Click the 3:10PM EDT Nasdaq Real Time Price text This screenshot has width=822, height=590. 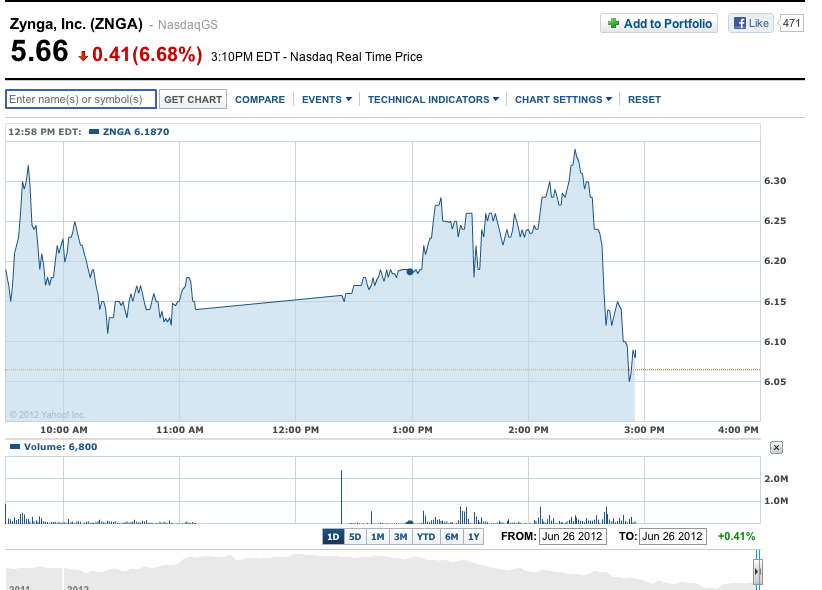coord(317,57)
